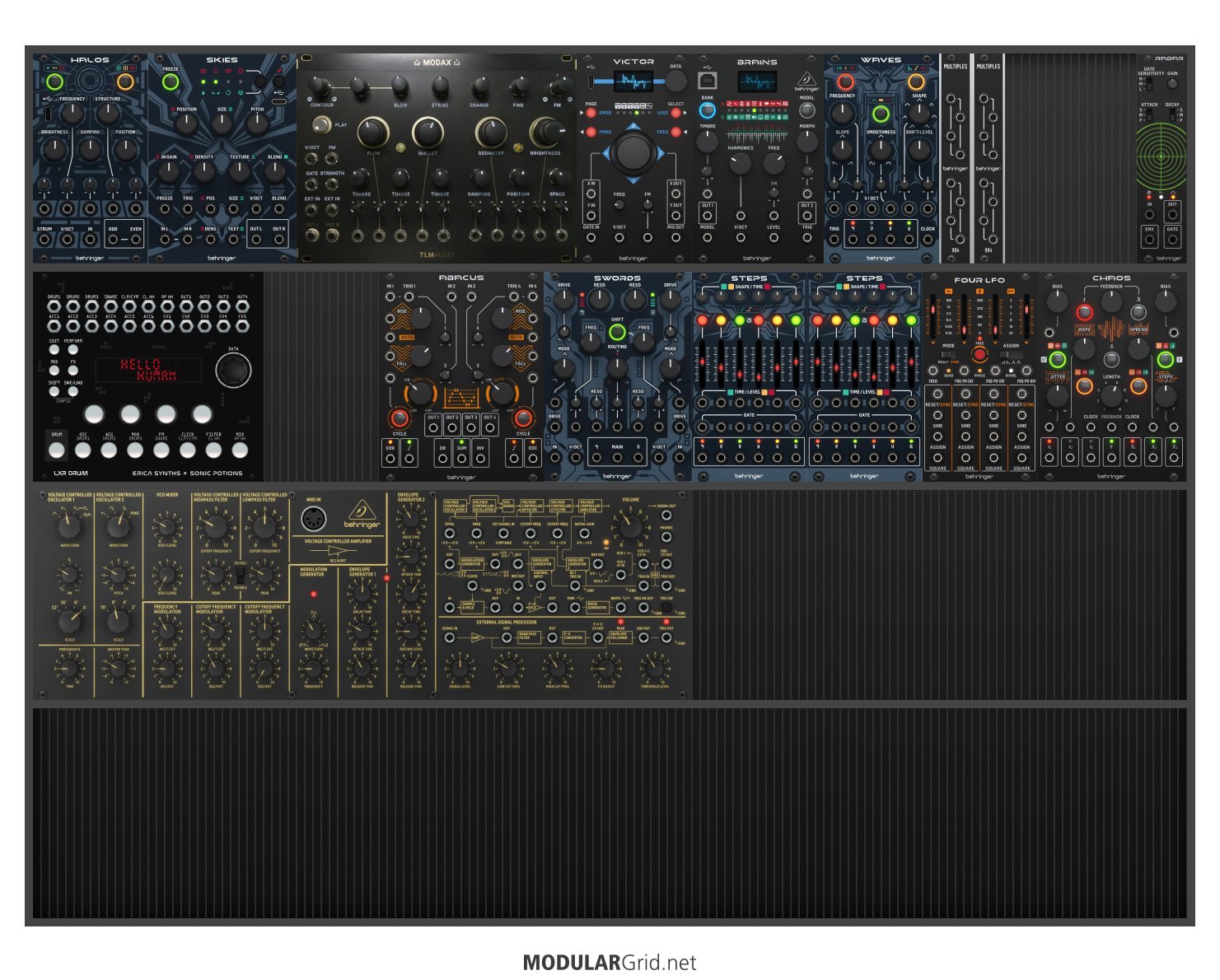Viewport: 1220px width, 980px height.
Task: Click the HELLO HUMAN red display
Action: pyautogui.click(x=148, y=370)
